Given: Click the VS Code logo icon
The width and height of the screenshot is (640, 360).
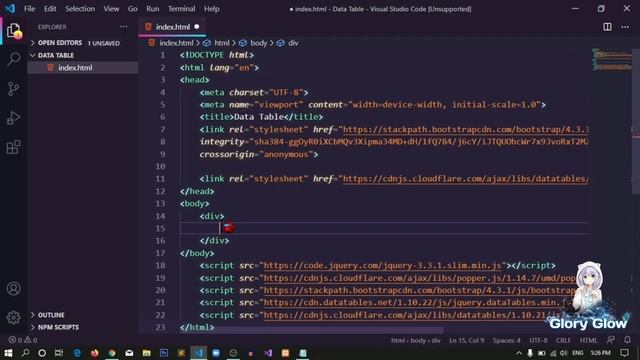Looking at the screenshot, I should tap(10, 9).
